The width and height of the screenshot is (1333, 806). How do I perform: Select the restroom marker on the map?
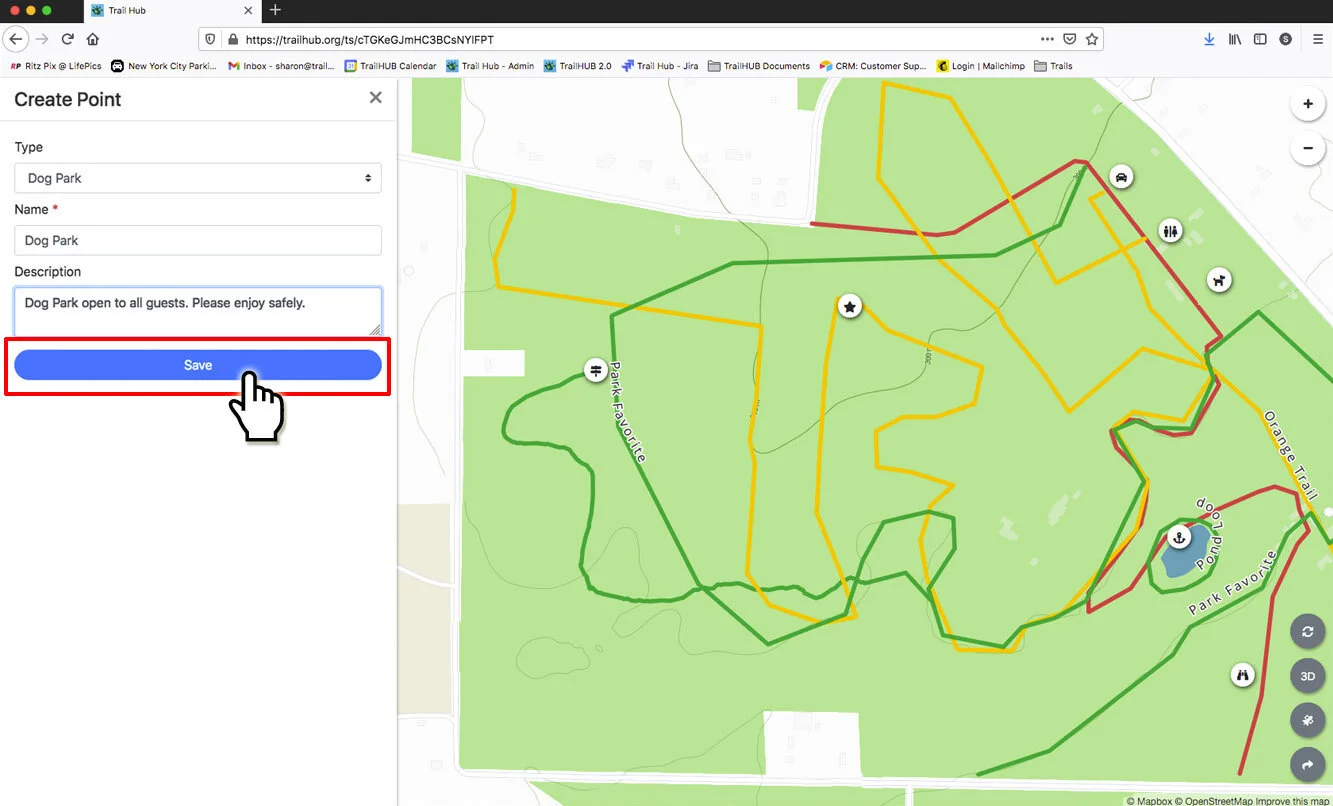(x=1171, y=231)
